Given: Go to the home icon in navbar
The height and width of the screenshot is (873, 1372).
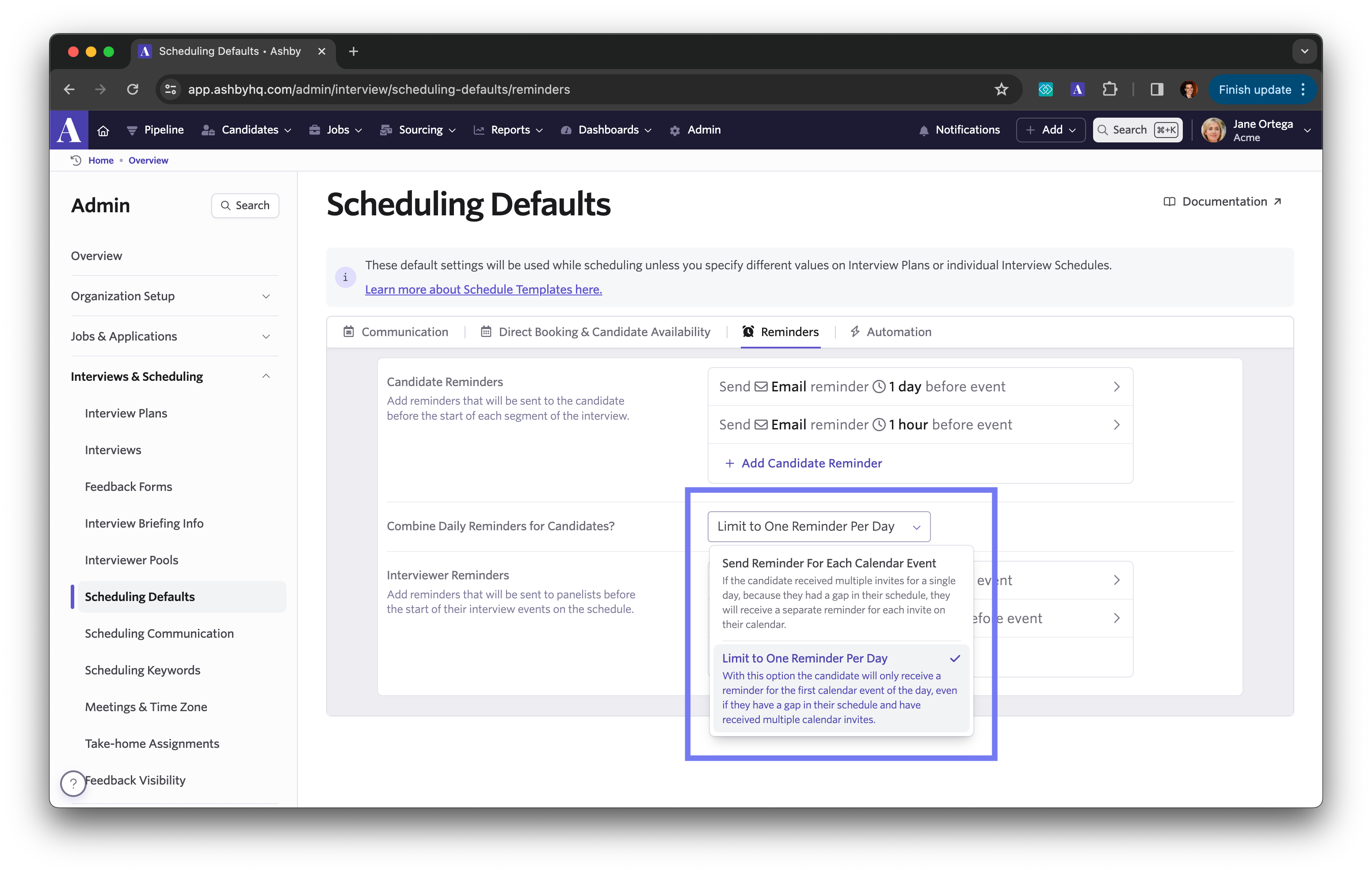Looking at the screenshot, I should pyautogui.click(x=103, y=130).
